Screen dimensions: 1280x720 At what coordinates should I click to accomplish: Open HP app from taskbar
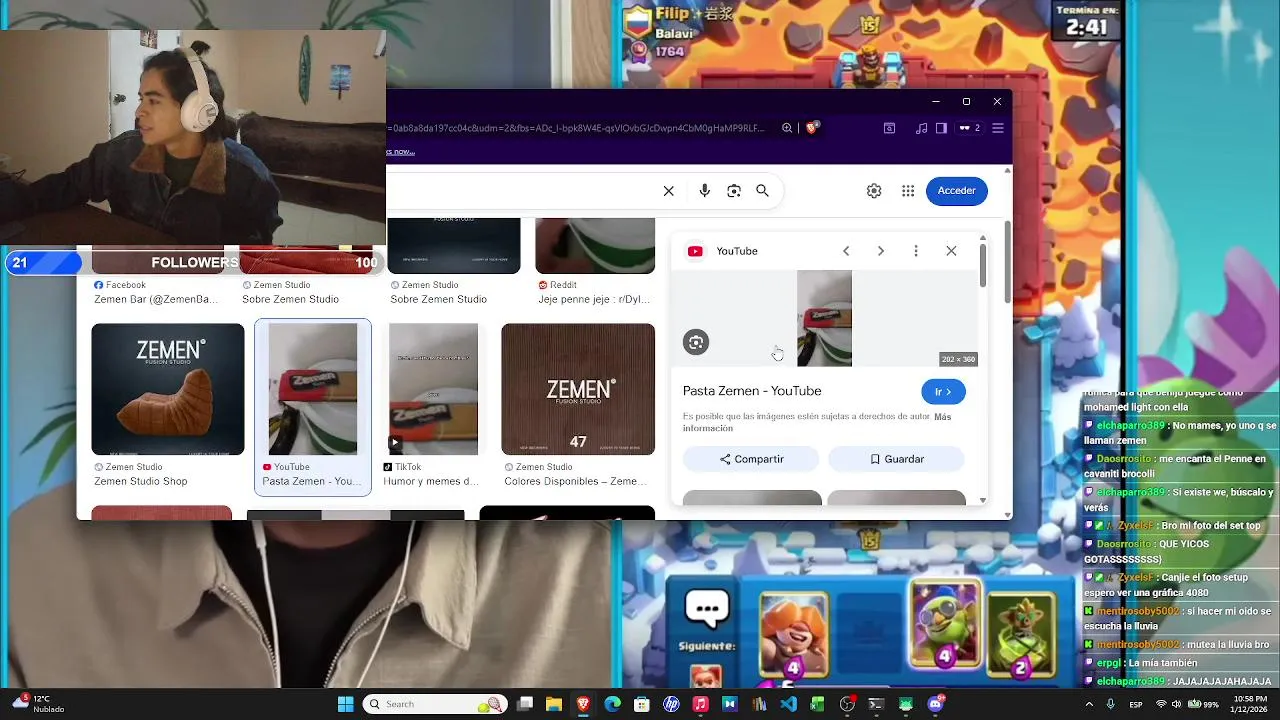coord(671,704)
